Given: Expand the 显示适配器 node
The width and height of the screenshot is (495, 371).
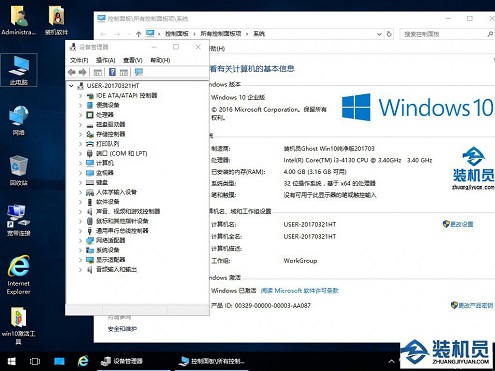Looking at the screenshot, I should pyautogui.click(x=80, y=260).
